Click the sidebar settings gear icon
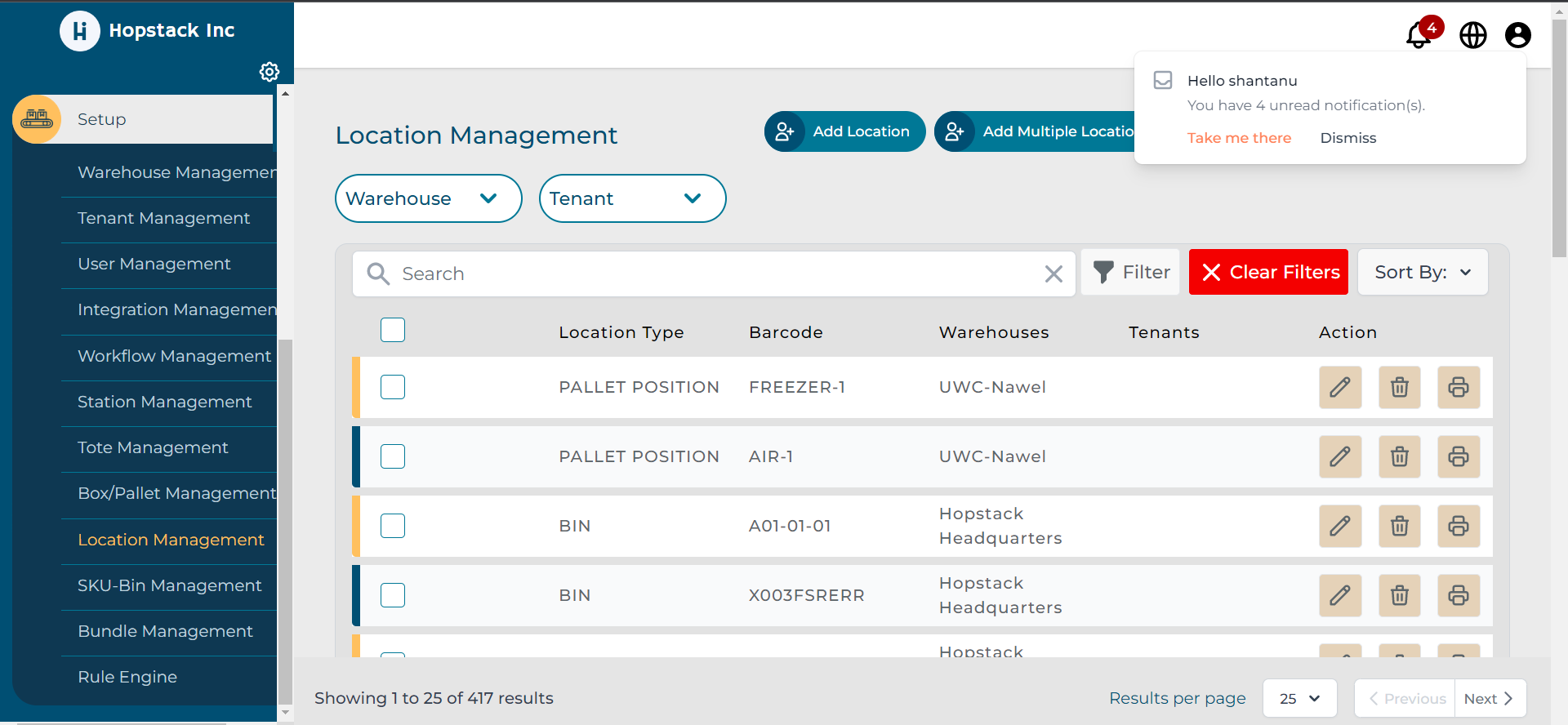1568x725 pixels. (x=269, y=72)
